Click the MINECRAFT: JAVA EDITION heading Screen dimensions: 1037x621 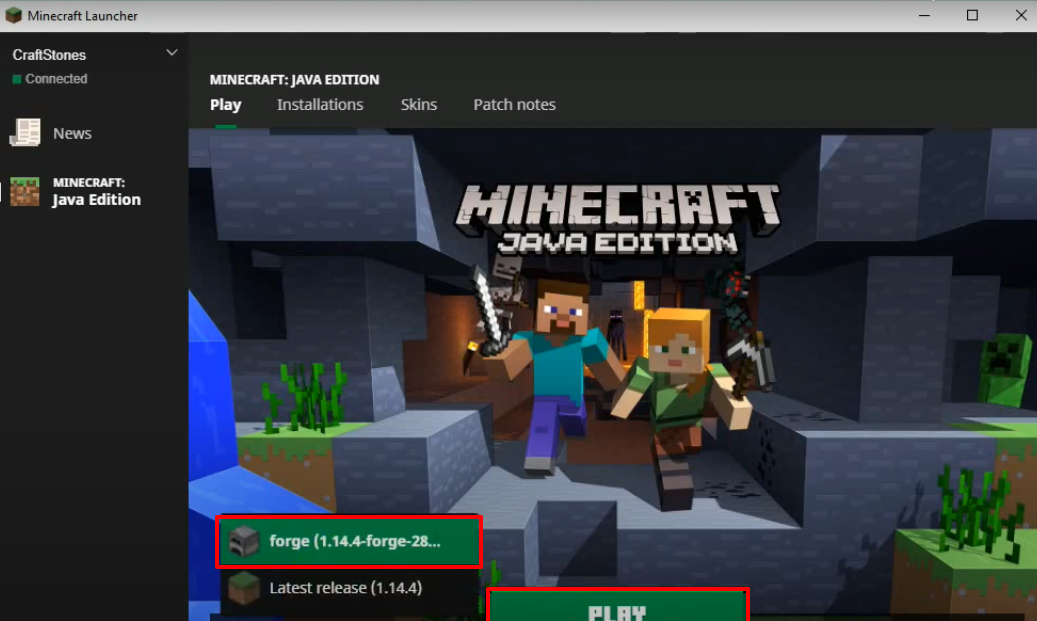pyautogui.click(x=294, y=80)
